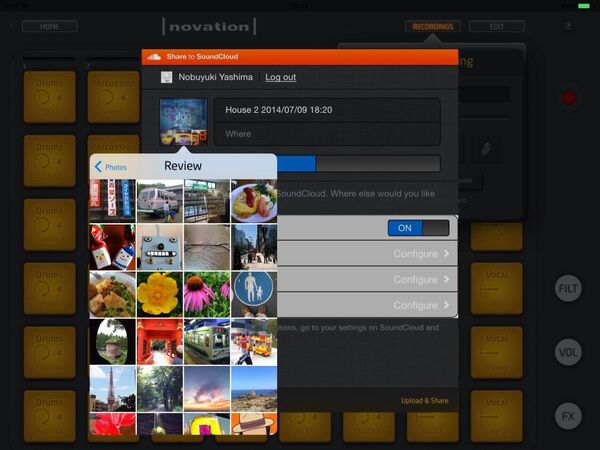Image resolution: width=600 pixels, height=450 pixels.
Task: Trigger the bottom Drums pad
Action: [x=50, y=416]
